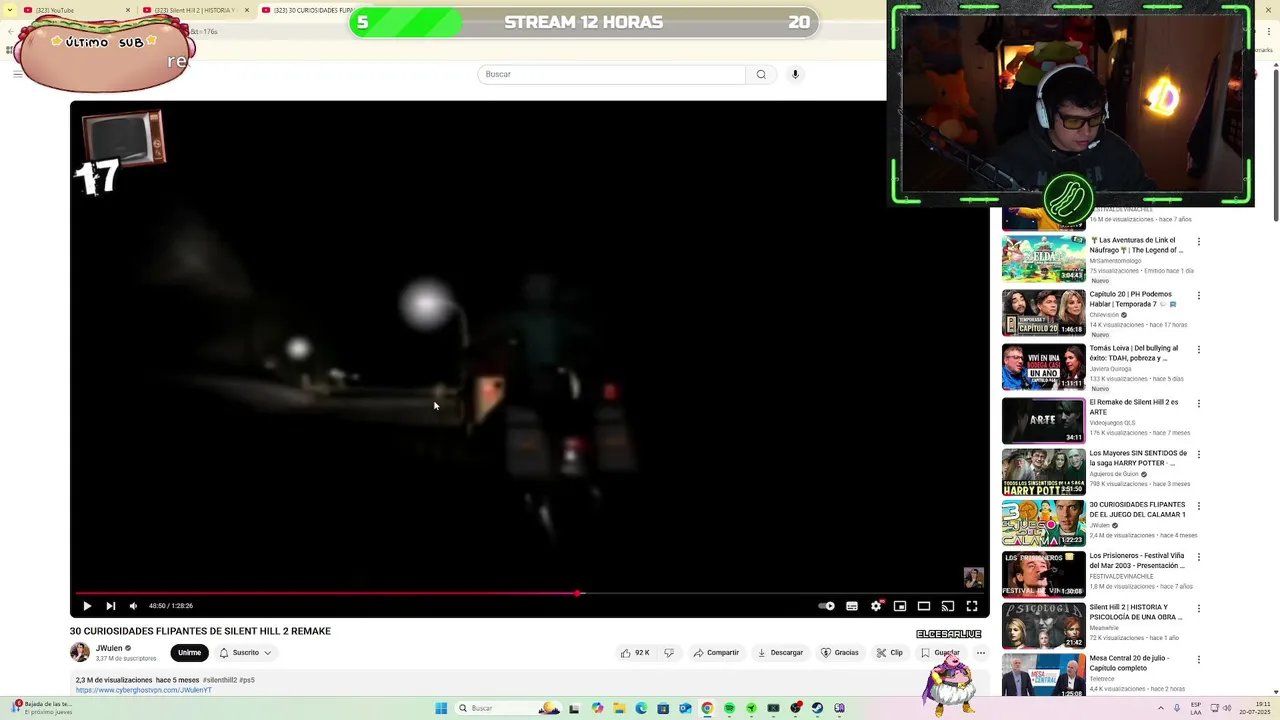Open the YouTube guide hamburger menu
The image size is (1280, 720).
pos(17,74)
